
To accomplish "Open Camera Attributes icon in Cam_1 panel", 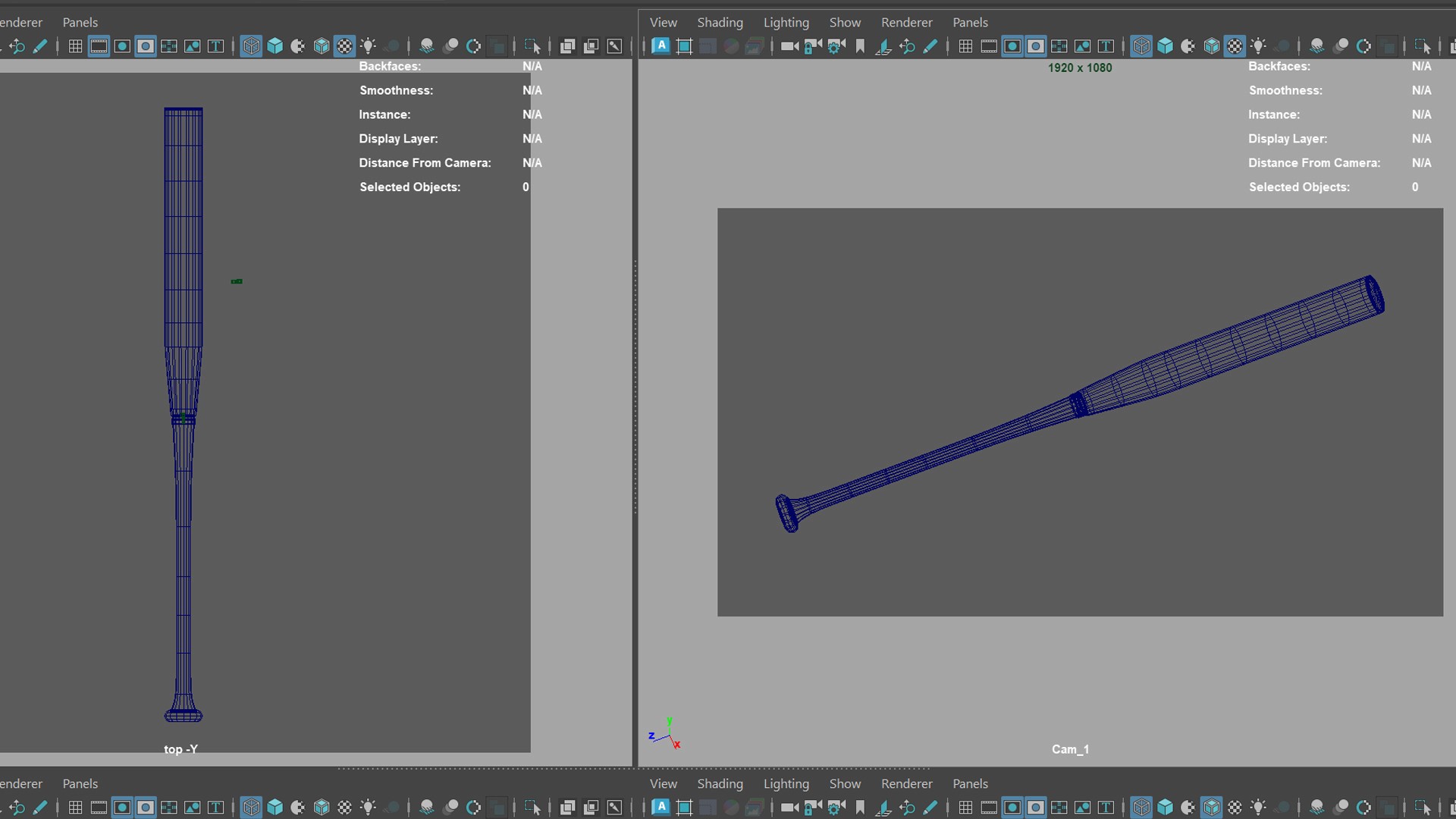I will pyautogui.click(x=836, y=46).
